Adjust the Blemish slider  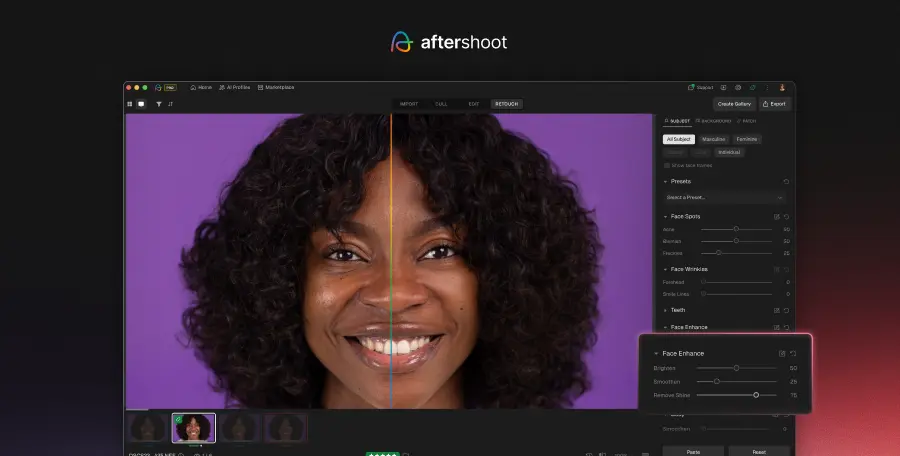pyautogui.click(x=736, y=241)
